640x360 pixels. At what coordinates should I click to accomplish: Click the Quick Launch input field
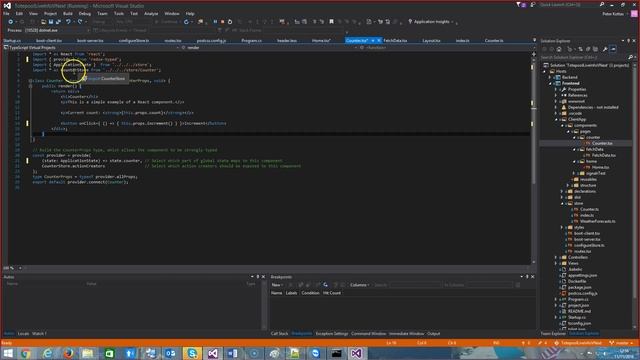(568, 5)
